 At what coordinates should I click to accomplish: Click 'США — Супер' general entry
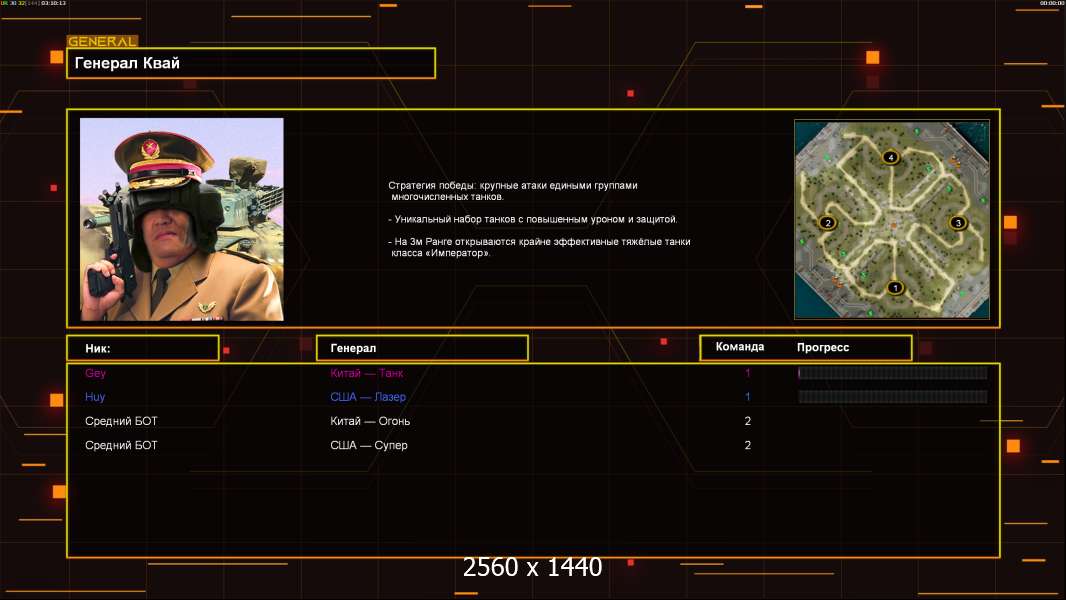point(368,445)
